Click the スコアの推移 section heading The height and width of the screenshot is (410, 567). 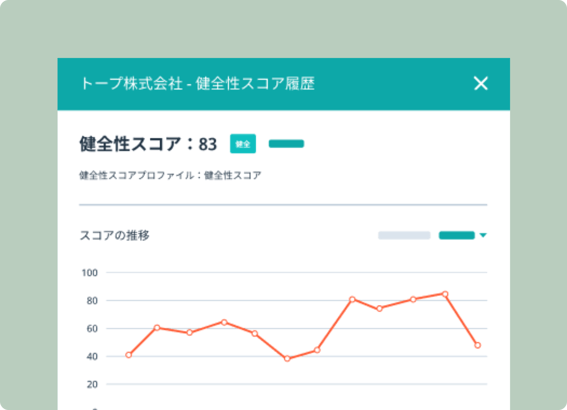[x=114, y=235]
